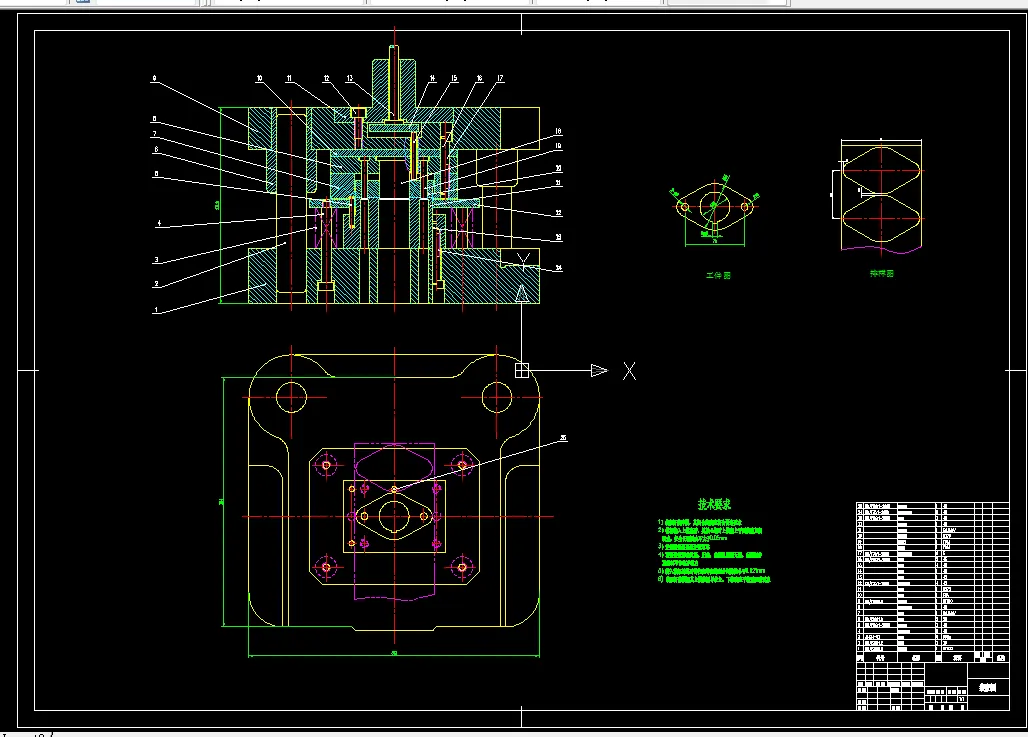The image size is (1028, 737).
Task: Select part callout number 3
Action: [156, 260]
